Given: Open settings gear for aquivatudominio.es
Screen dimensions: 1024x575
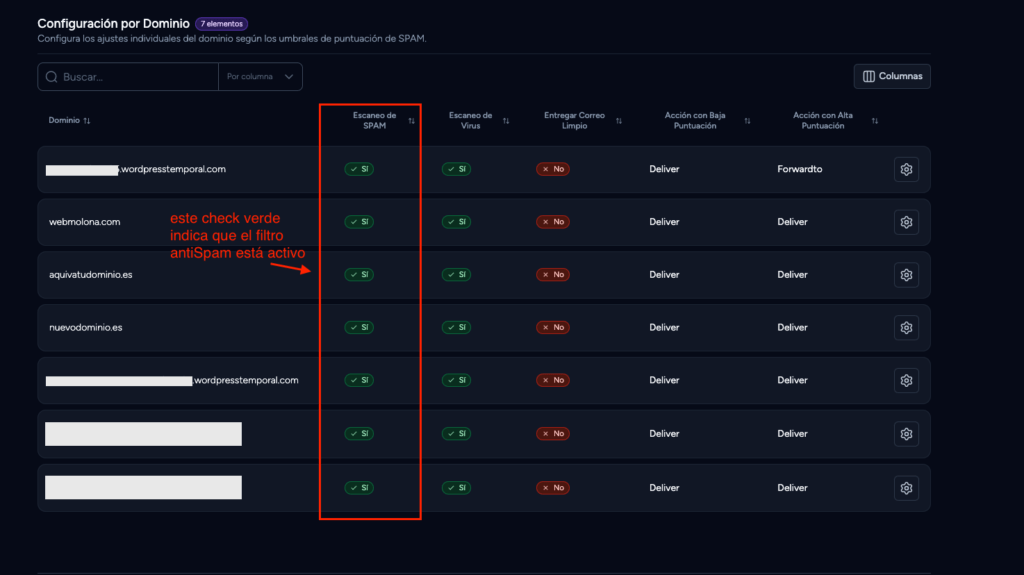Looking at the screenshot, I should 906,275.
